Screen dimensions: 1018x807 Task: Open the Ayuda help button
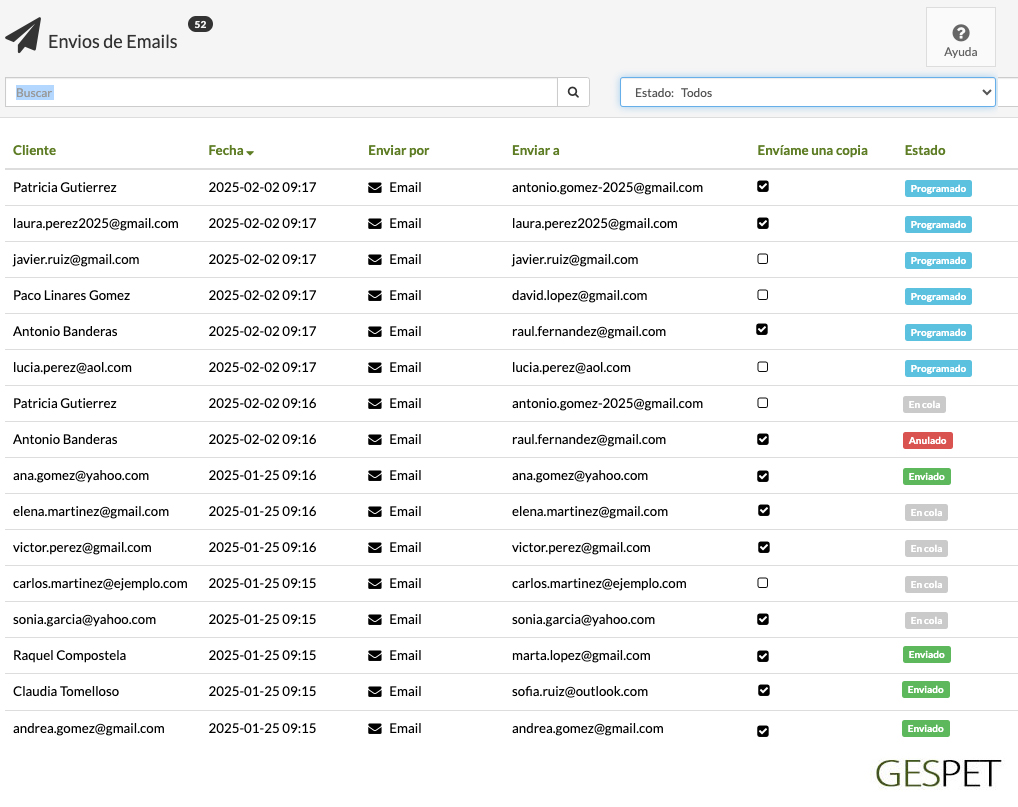coord(960,38)
